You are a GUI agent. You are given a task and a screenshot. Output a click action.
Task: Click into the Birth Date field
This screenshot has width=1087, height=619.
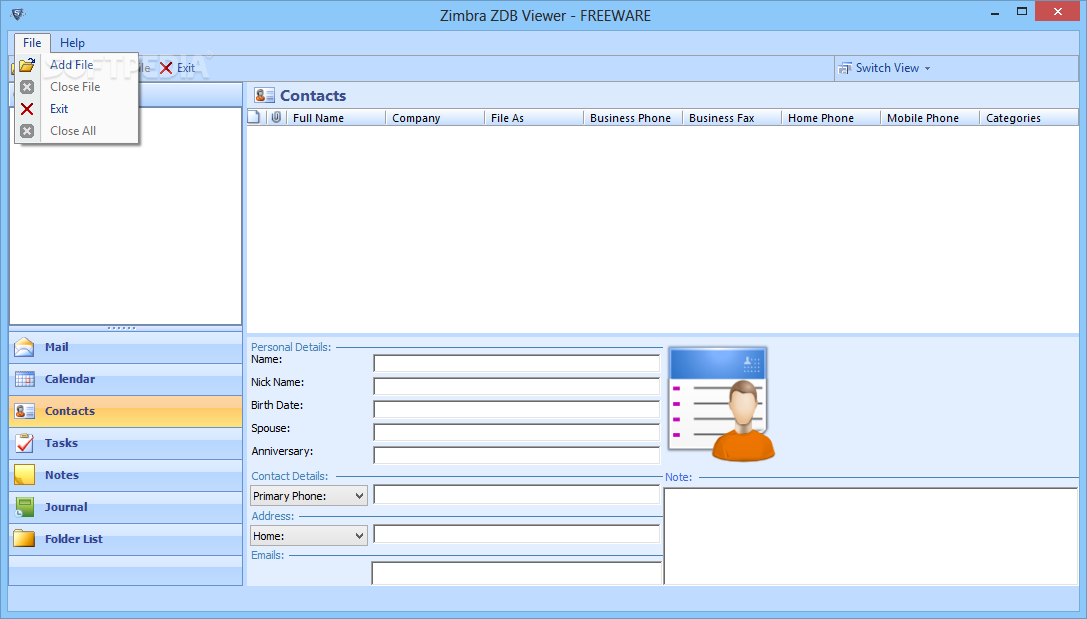(x=516, y=409)
